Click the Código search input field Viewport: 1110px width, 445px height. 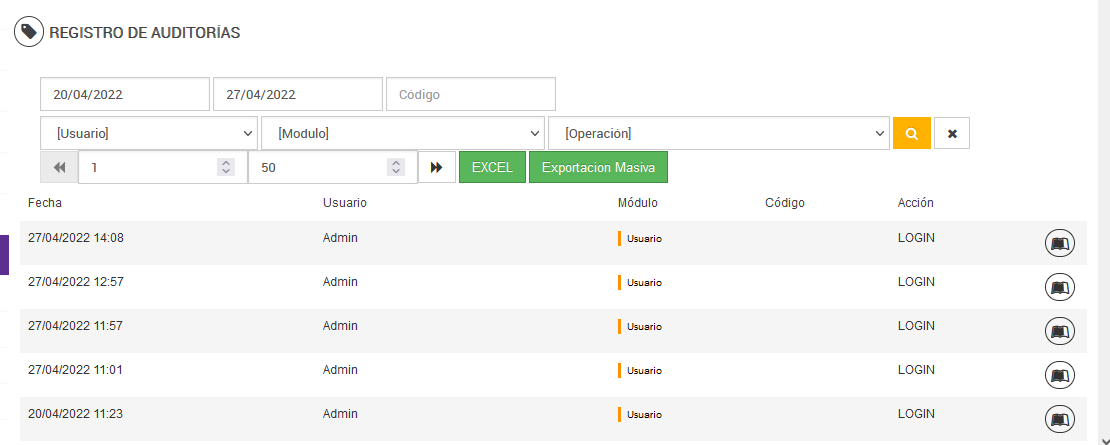(x=470, y=95)
